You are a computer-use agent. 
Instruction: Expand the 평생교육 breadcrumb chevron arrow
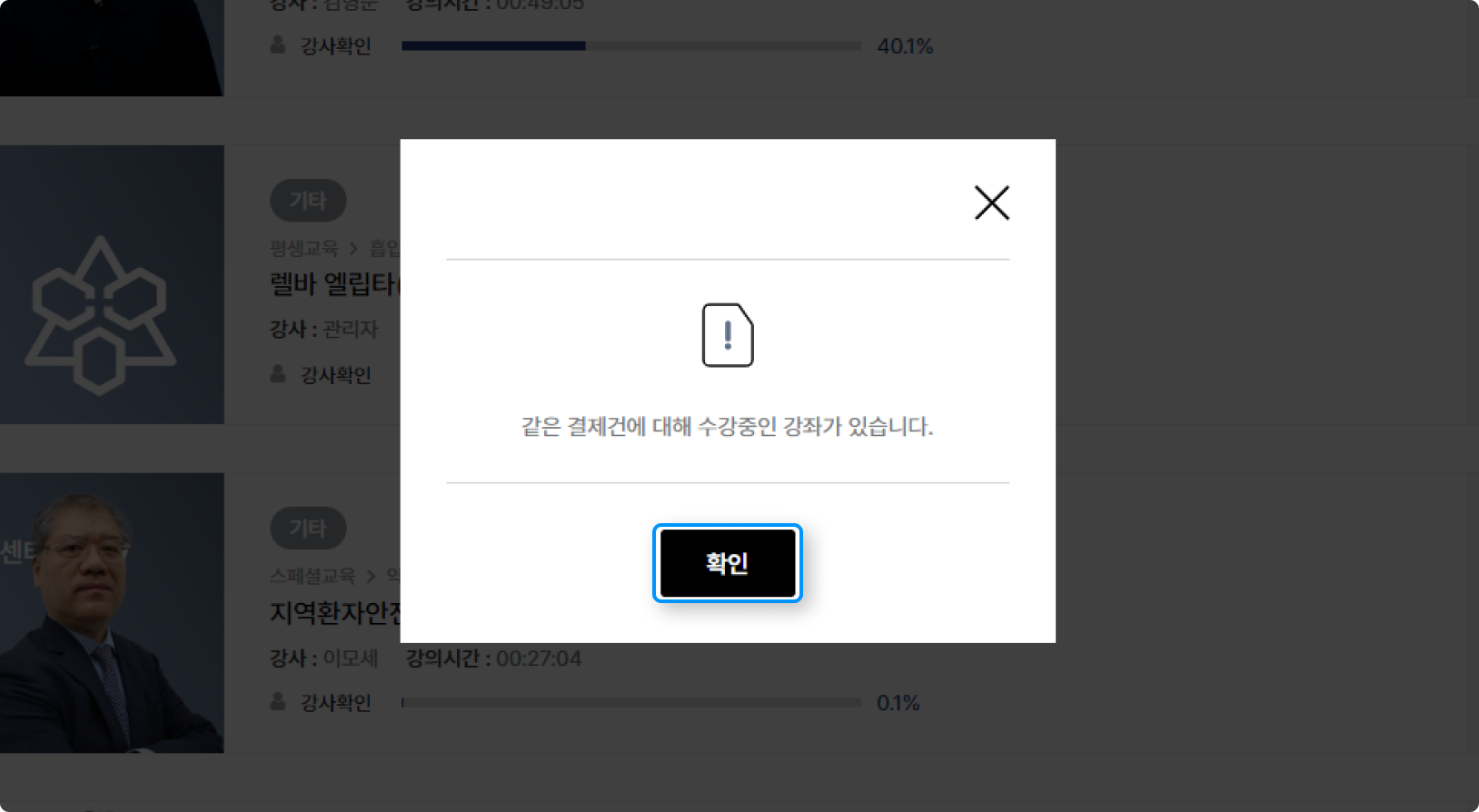coord(353,248)
